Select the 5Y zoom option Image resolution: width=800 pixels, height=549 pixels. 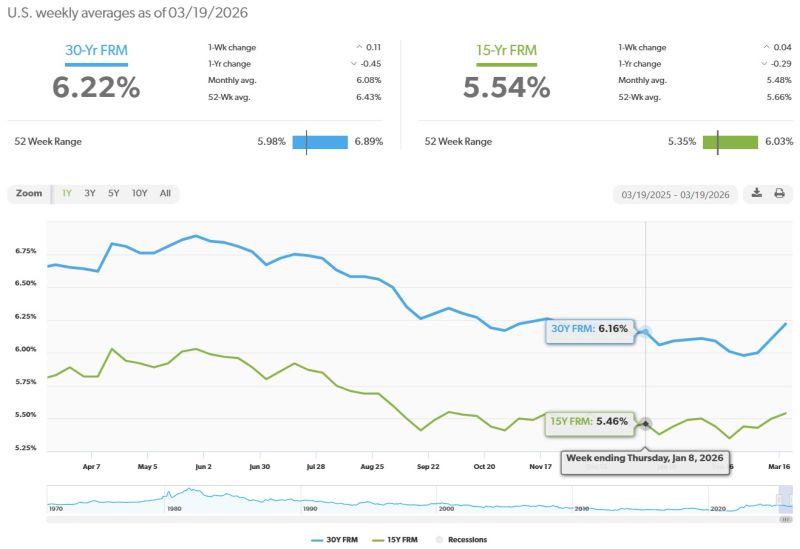pos(114,193)
